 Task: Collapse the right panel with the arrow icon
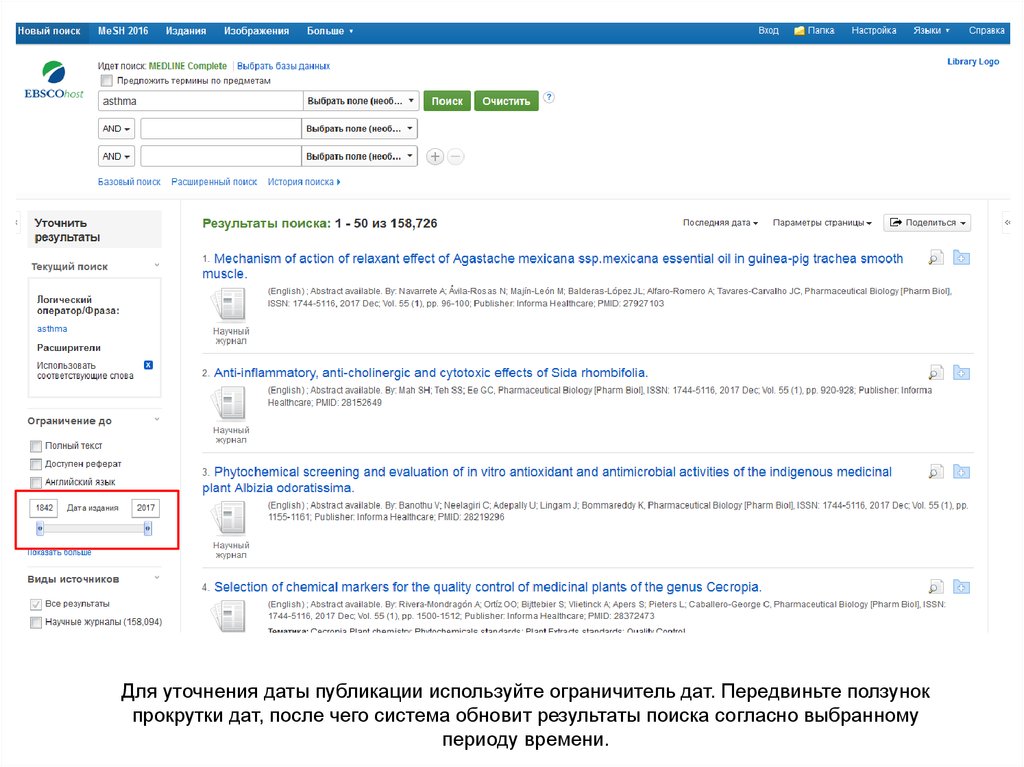tap(1008, 223)
